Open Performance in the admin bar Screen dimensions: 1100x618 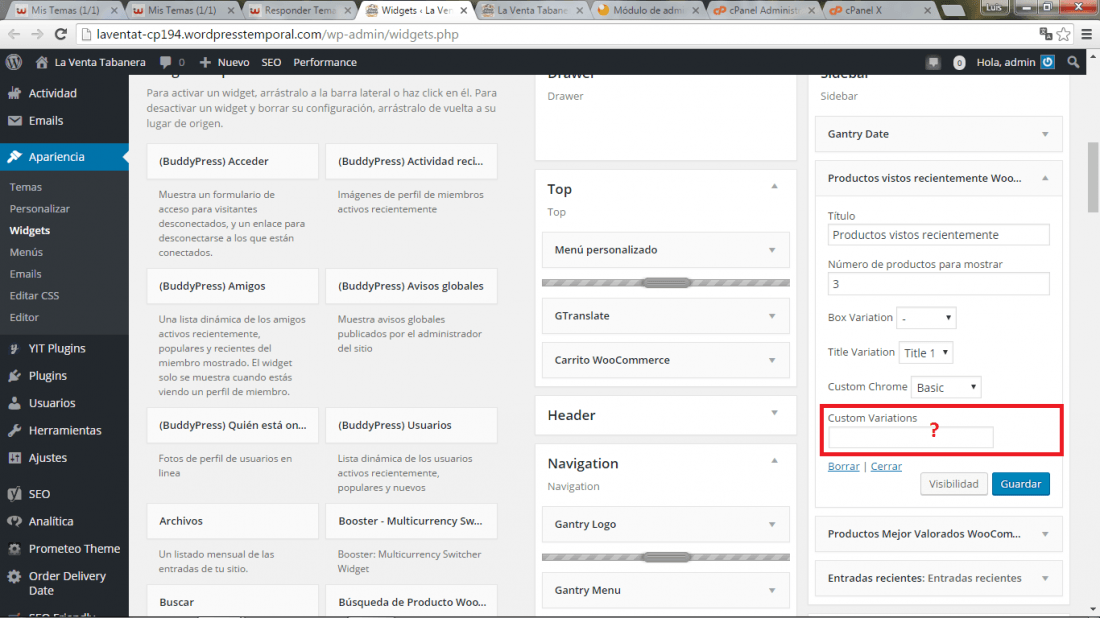(325, 62)
